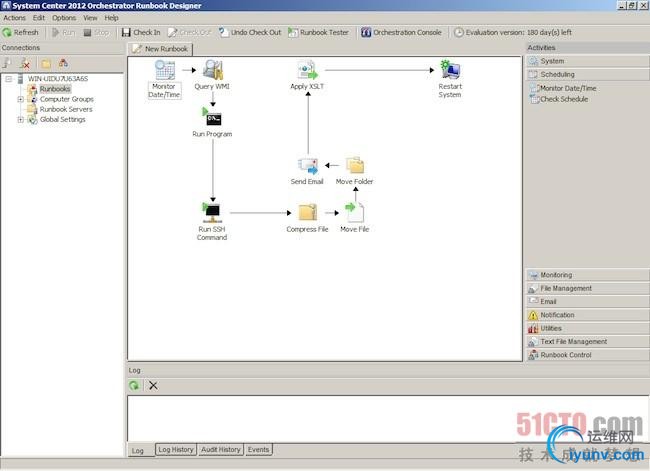The height and width of the screenshot is (471, 650).
Task: Collapse the Scheduling activities category
Action: [587, 74]
